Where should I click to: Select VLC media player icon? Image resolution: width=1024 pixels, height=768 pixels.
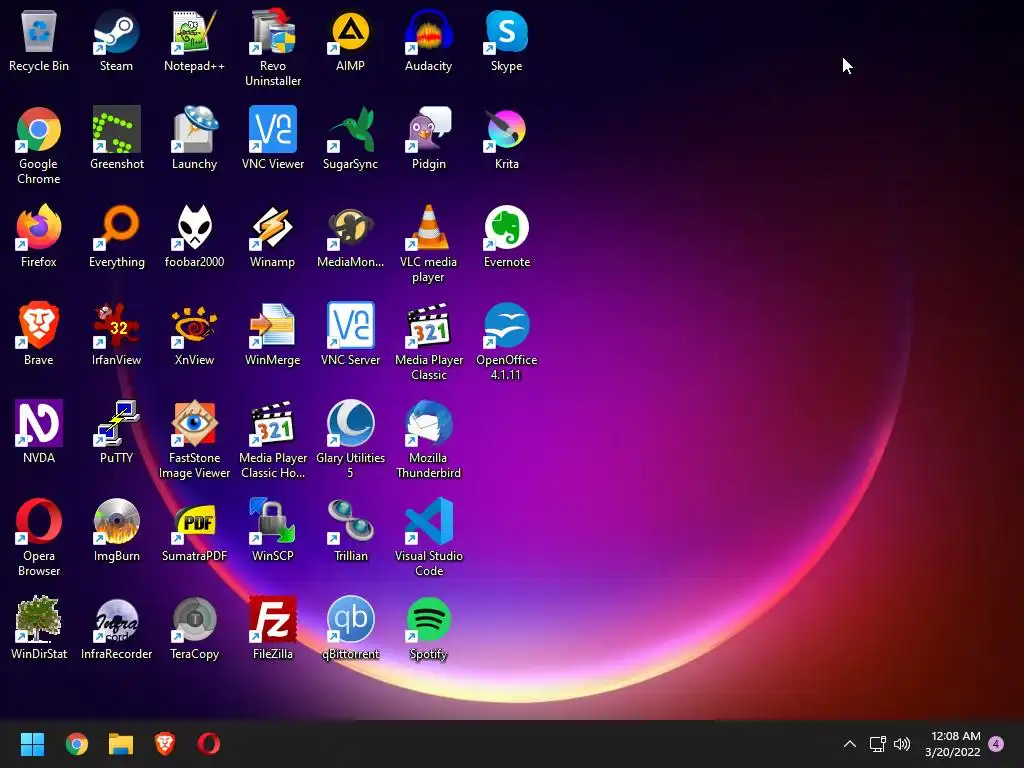coord(428,228)
